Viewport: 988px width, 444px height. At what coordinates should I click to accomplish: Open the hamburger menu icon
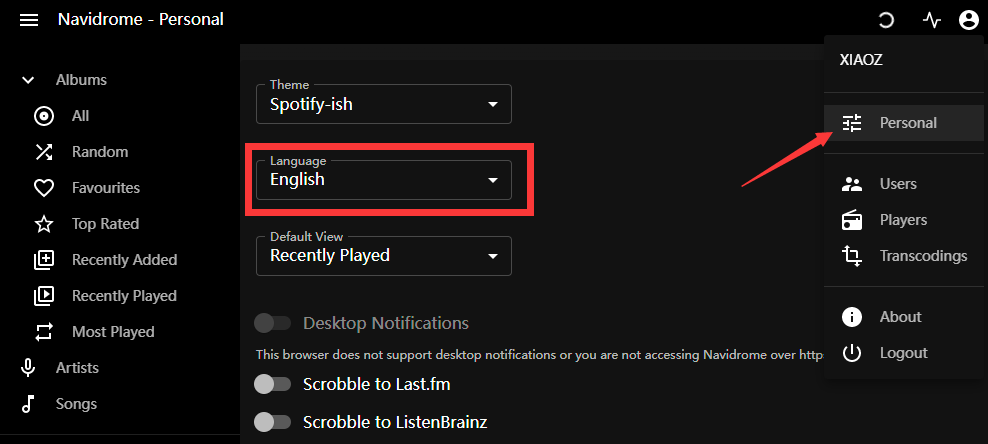[x=29, y=20]
